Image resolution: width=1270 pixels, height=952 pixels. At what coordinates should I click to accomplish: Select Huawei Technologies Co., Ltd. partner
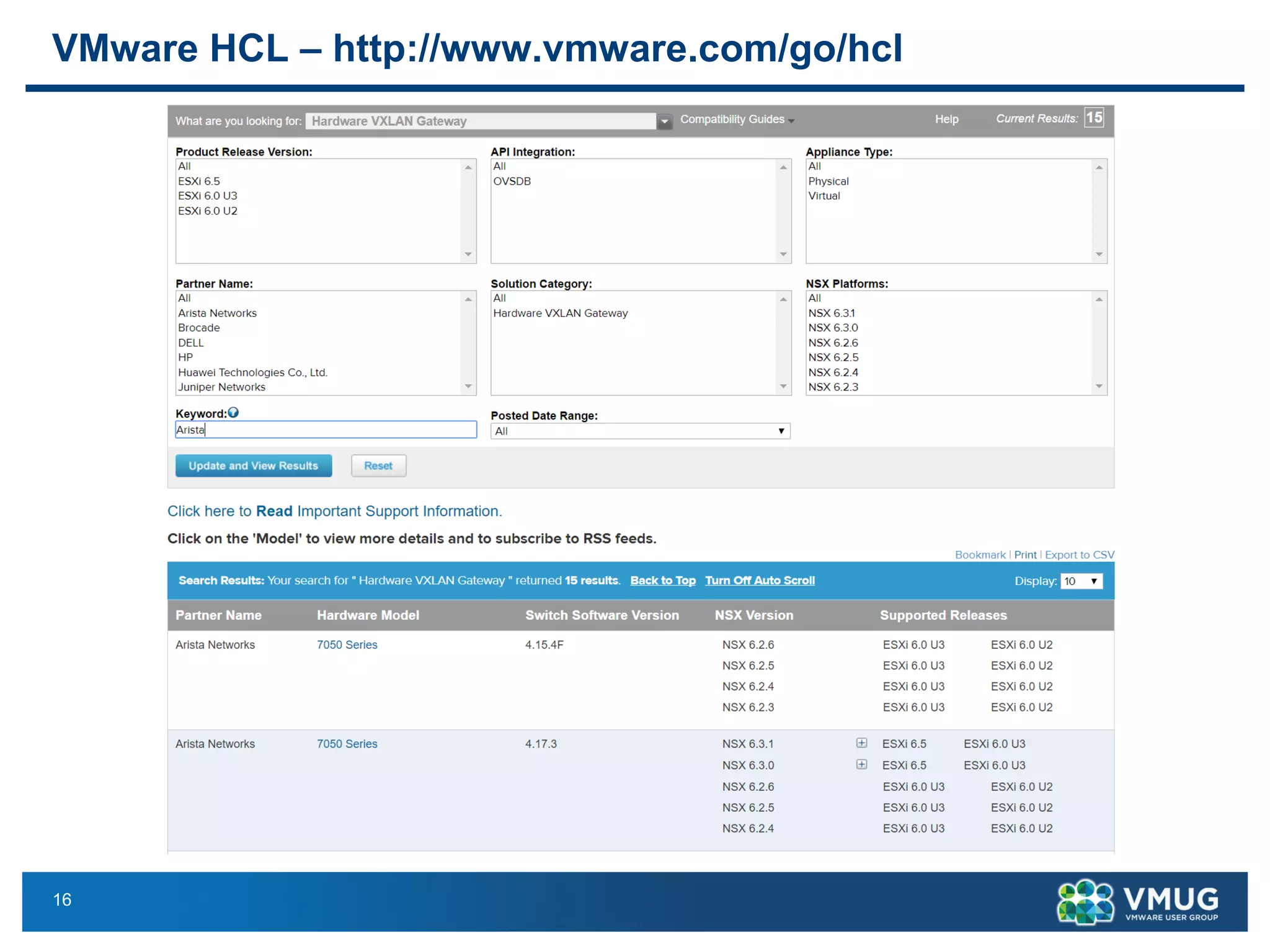[253, 372]
